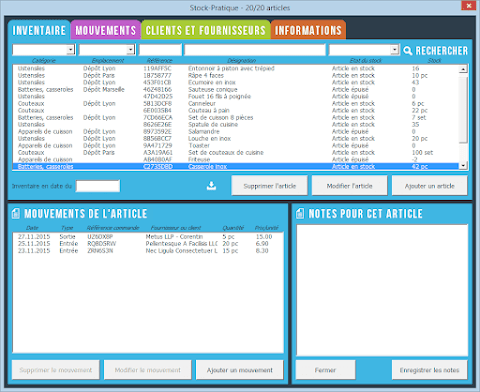This screenshot has width=480, height=392.
Task: Click the Référence commande column header
Action: [113, 228]
